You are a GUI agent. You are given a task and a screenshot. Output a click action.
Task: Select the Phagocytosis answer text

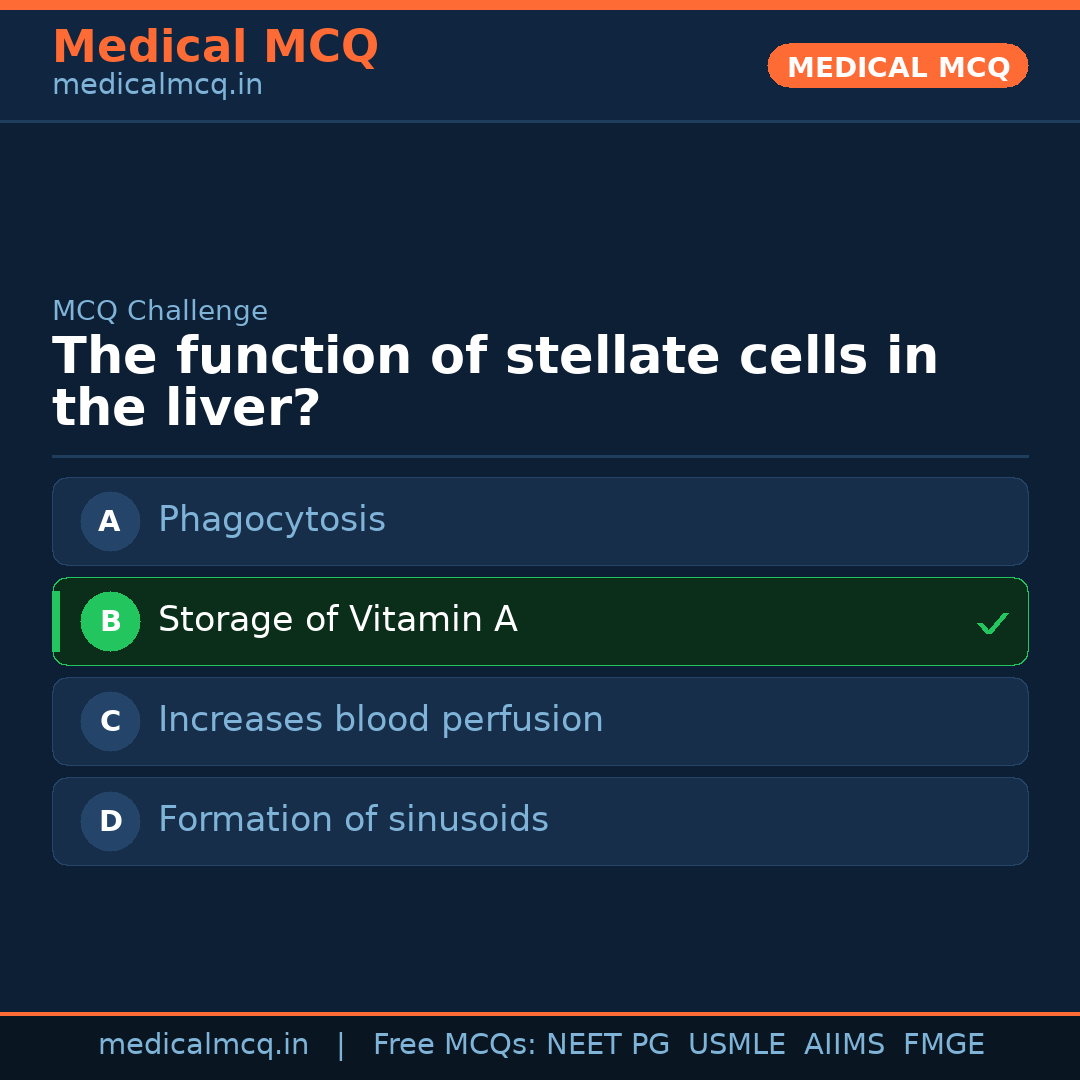[271, 520]
